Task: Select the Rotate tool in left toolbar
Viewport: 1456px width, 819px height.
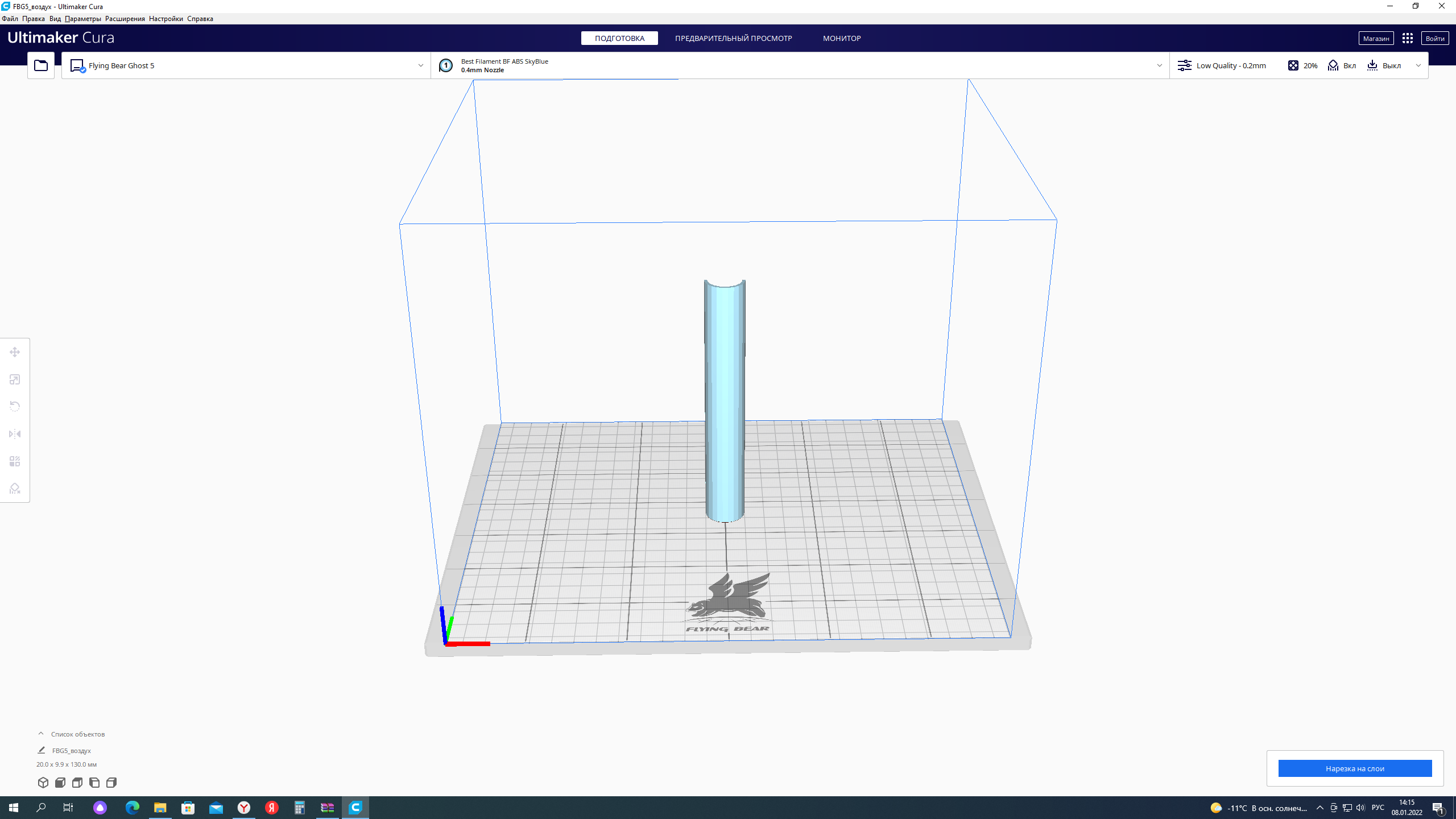Action: coord(15,407)
